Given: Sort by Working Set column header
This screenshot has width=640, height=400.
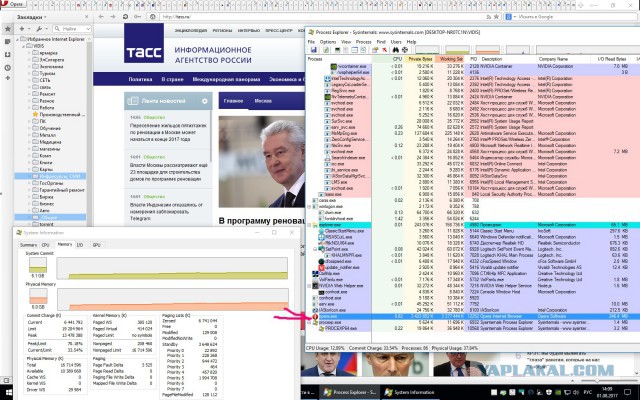Looking at the screenshot, I should click(x=451, y=59).
